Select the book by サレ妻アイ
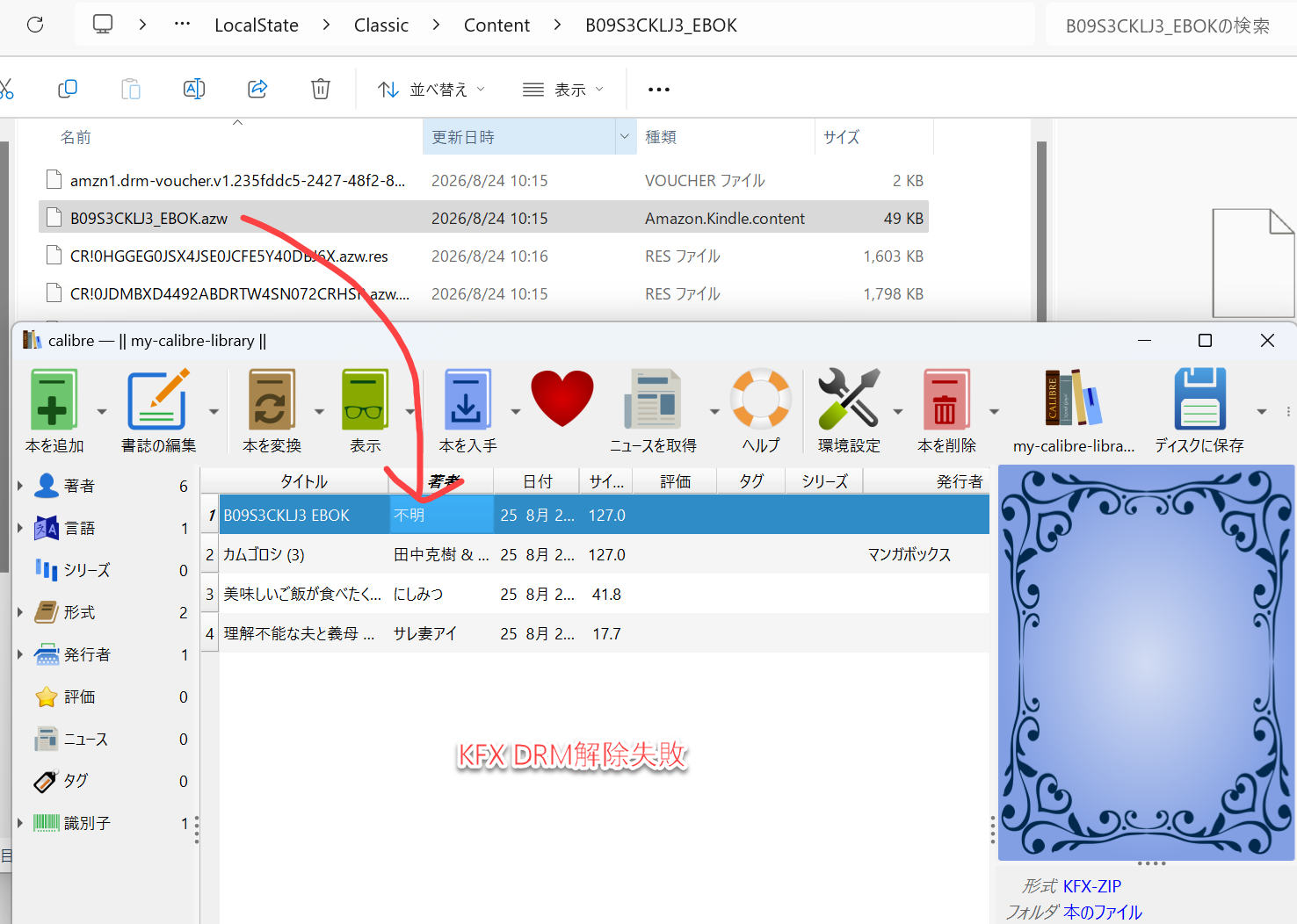 [596, 633]
